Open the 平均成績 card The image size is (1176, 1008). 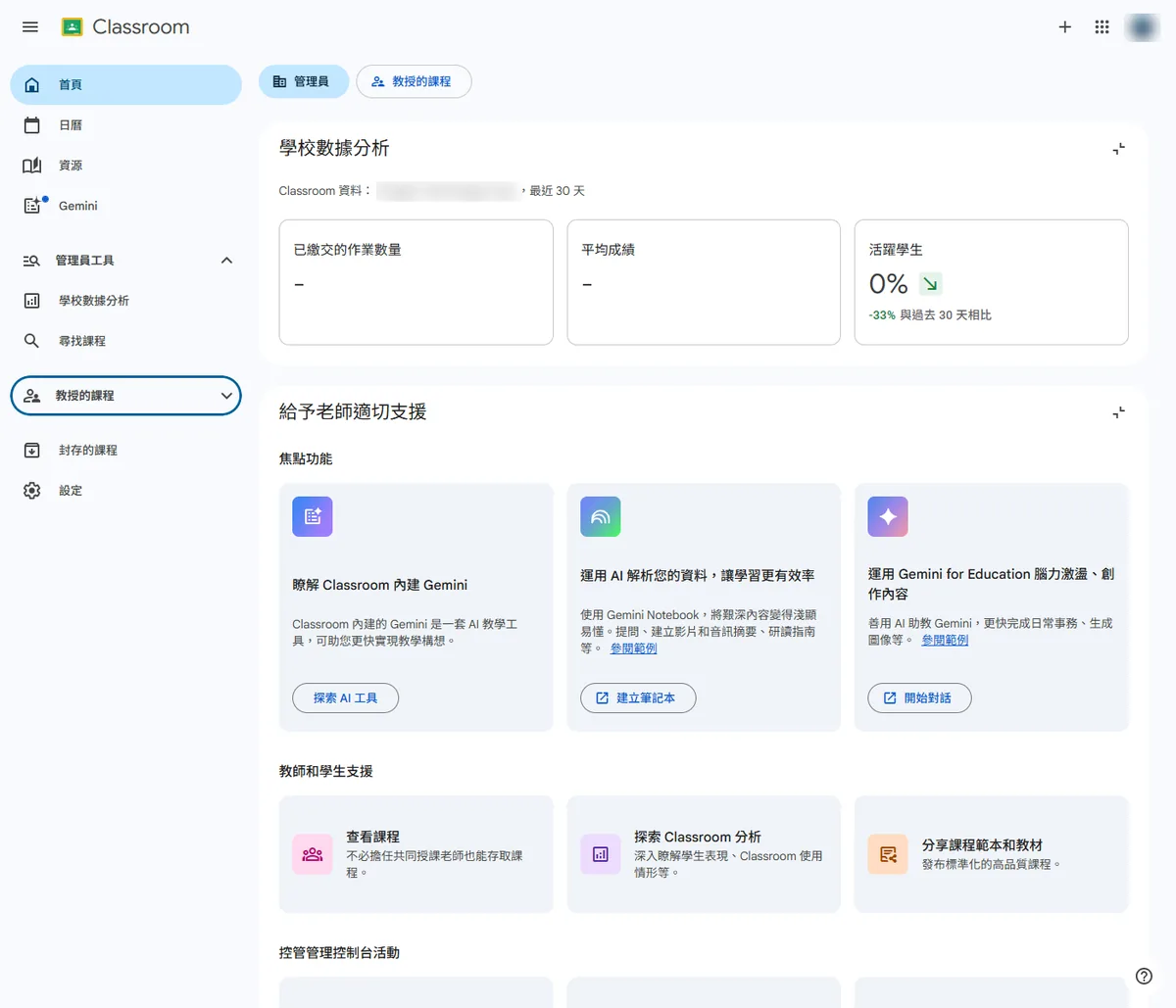tap(704, 282)
